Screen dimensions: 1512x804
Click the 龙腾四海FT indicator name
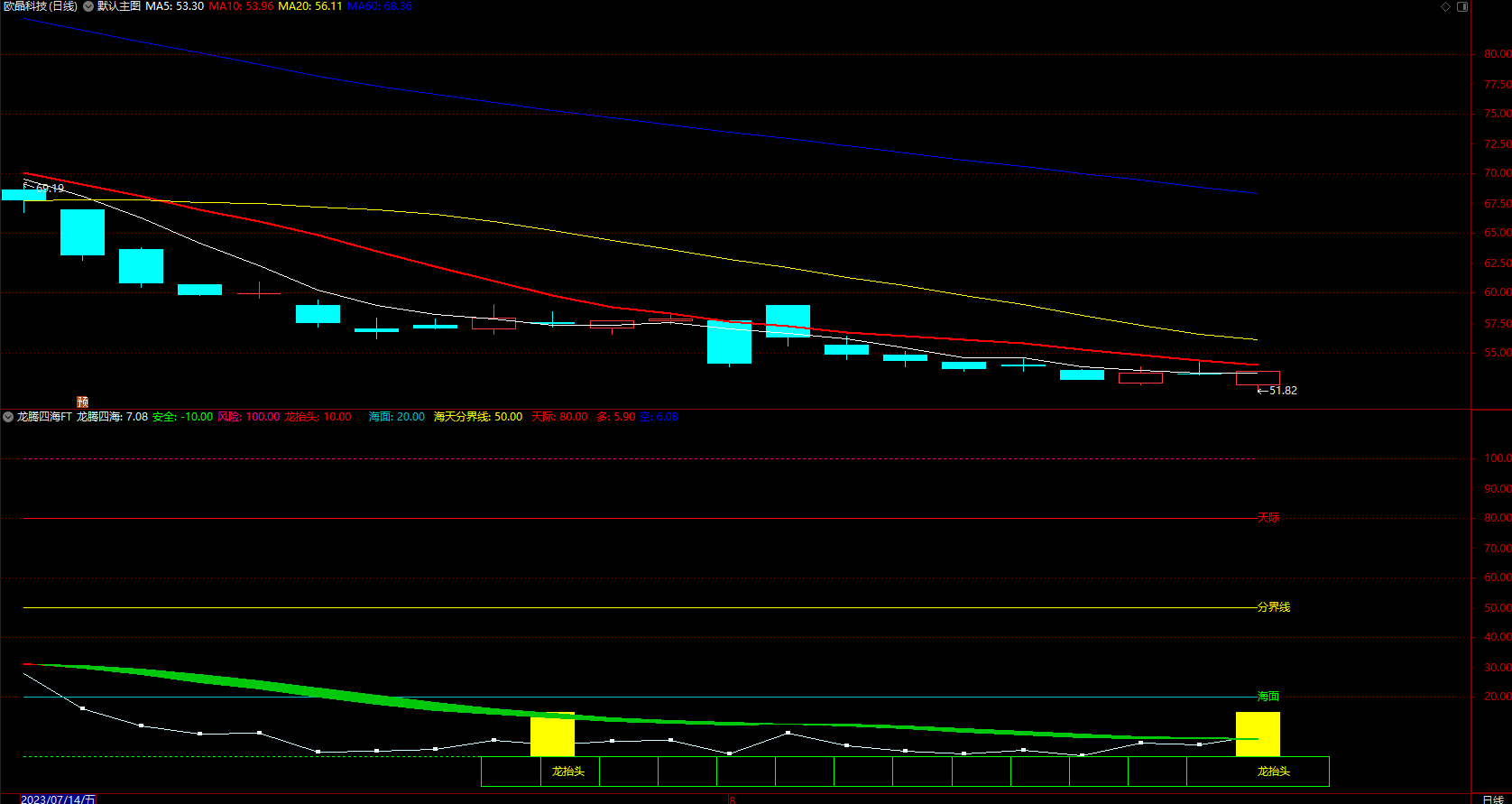pos(44,417)
